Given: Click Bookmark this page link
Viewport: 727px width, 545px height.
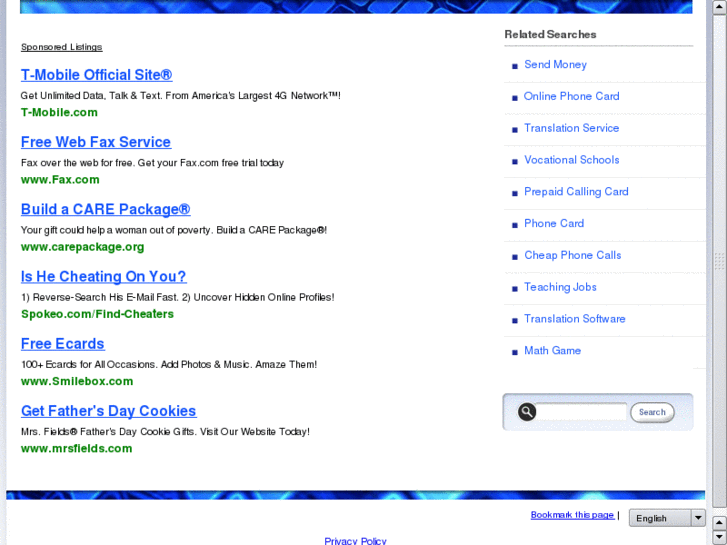Looking at the screenshot, I should click(573, 515).
